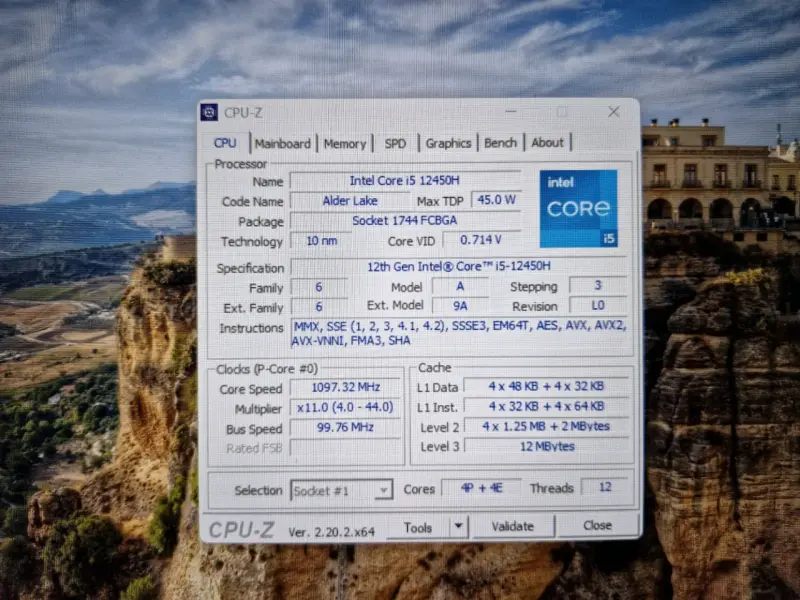Image resolution: width=800 pixels, height=600 pixels.
Task: Click the Intel Core i5 logo badge
Action: coord(578,209)
